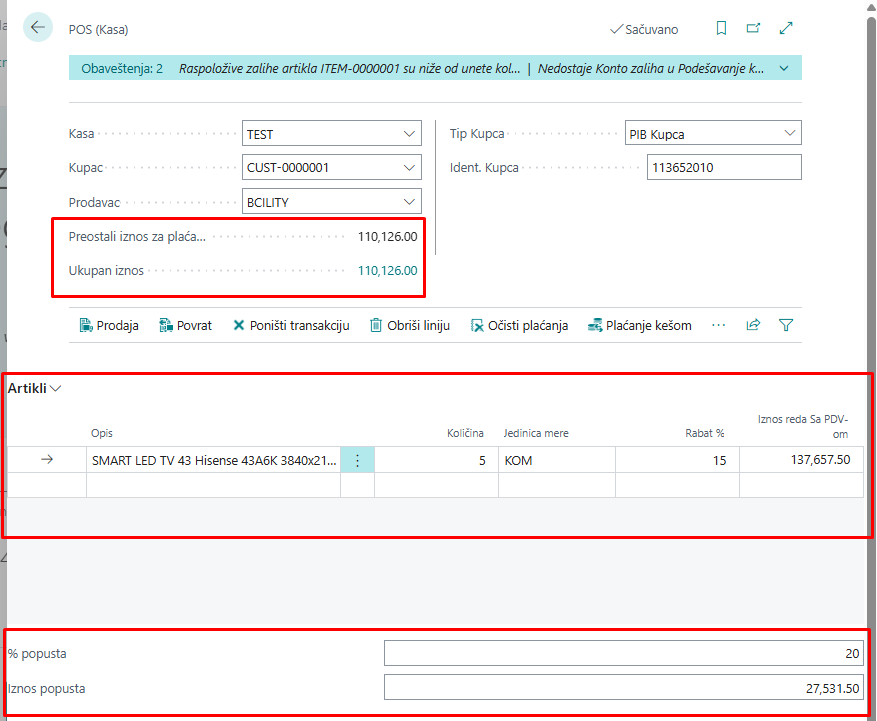Click Poništi transakciju button
This screenshot has height=721, width=877.
click(x=291, y=325)
